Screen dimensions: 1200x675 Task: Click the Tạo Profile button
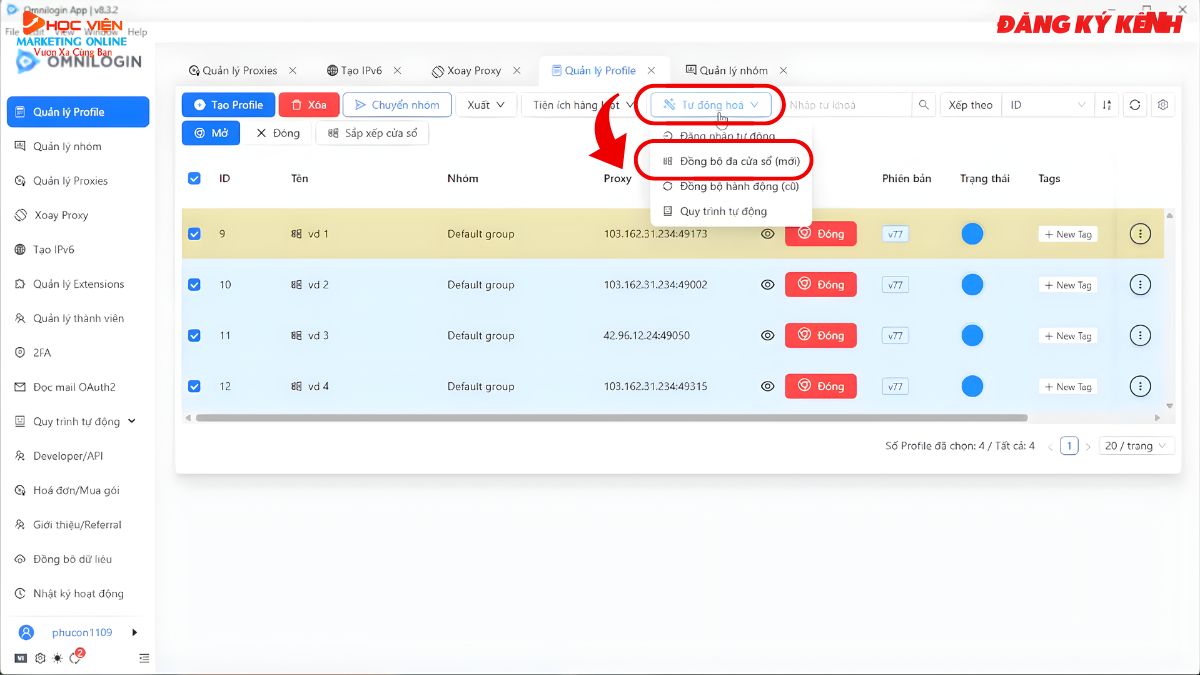(x=228, y=105)
